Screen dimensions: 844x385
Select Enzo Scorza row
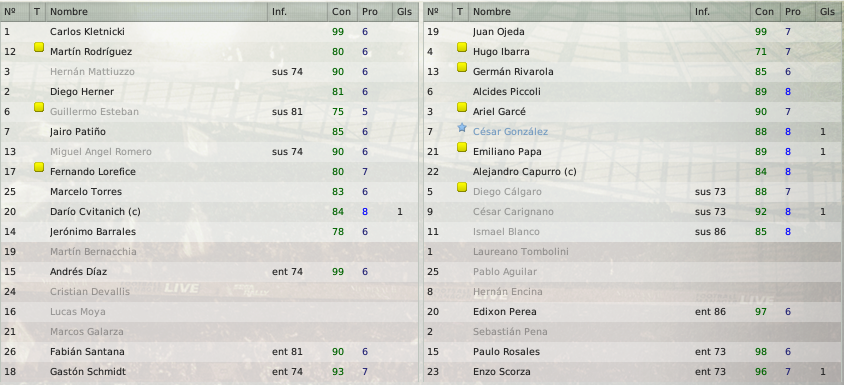[634, 372]
